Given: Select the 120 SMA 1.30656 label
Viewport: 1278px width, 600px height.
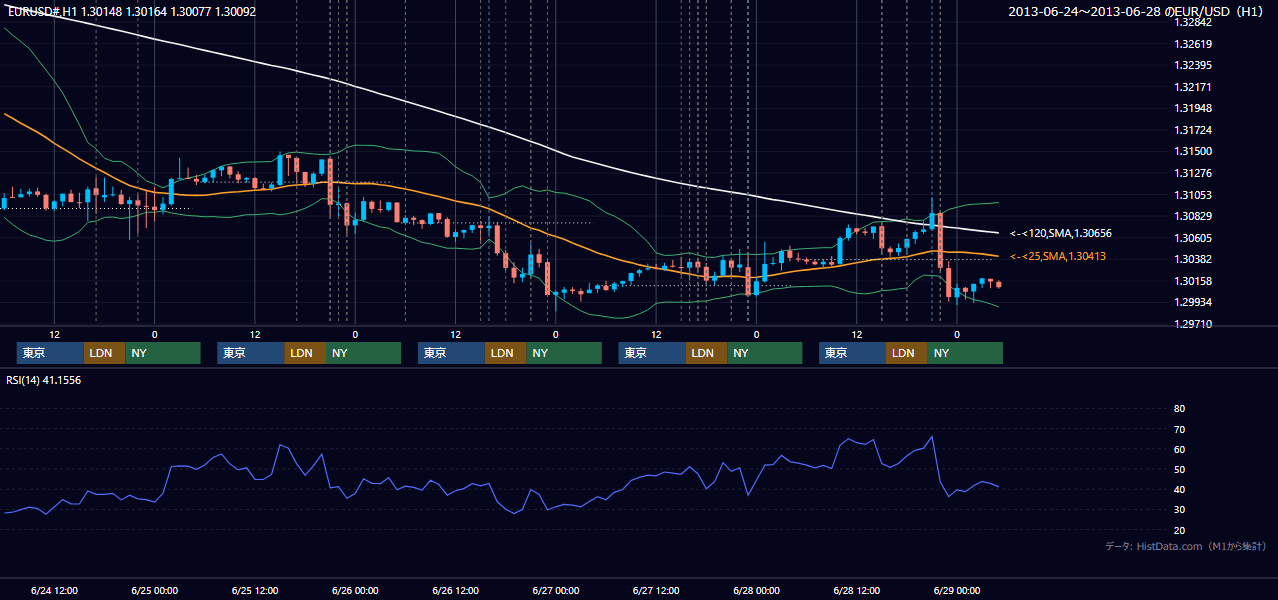Looking at the screenshot, I should [1061, 233].
